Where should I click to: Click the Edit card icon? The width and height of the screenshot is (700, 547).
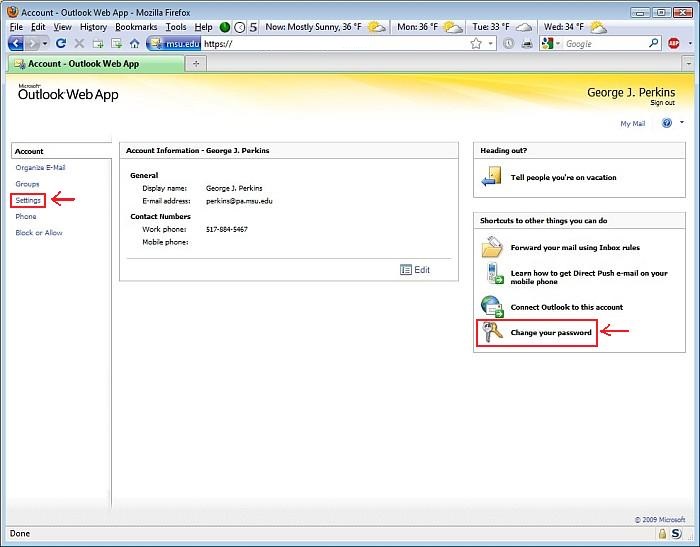pyautogui.click(x=405, y=270)
